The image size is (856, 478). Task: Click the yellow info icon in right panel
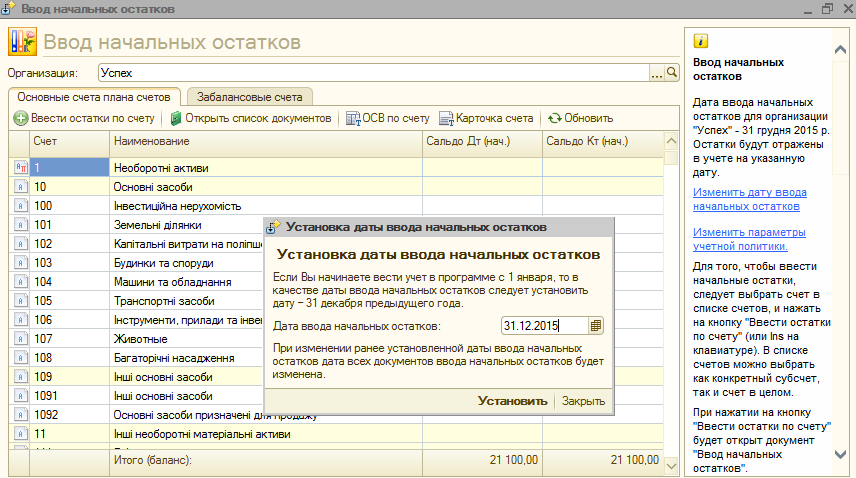point(701,41)
